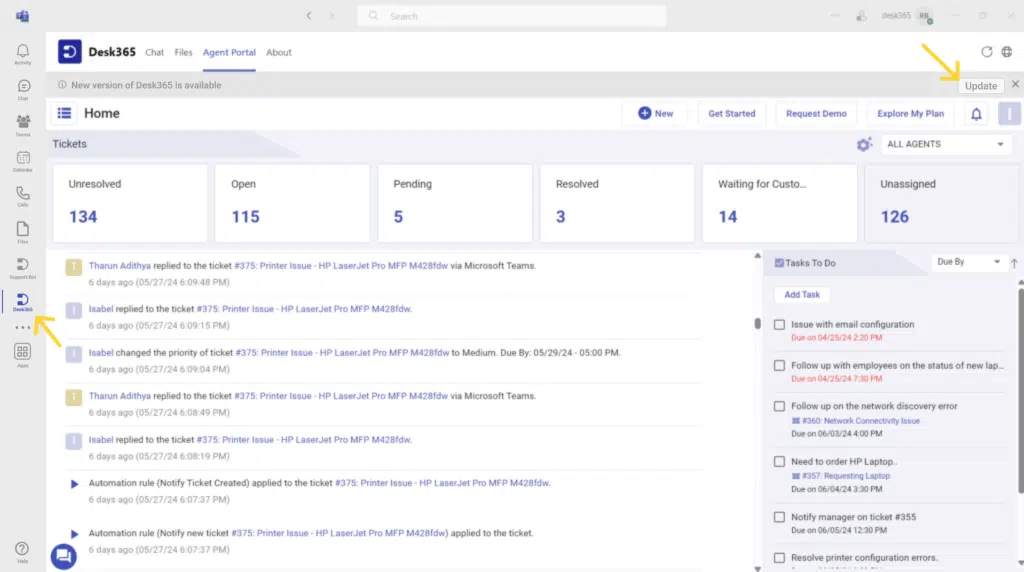Check the 'Need to order HP Laptop' task
Screen dimensions: 1024x572
780,461
